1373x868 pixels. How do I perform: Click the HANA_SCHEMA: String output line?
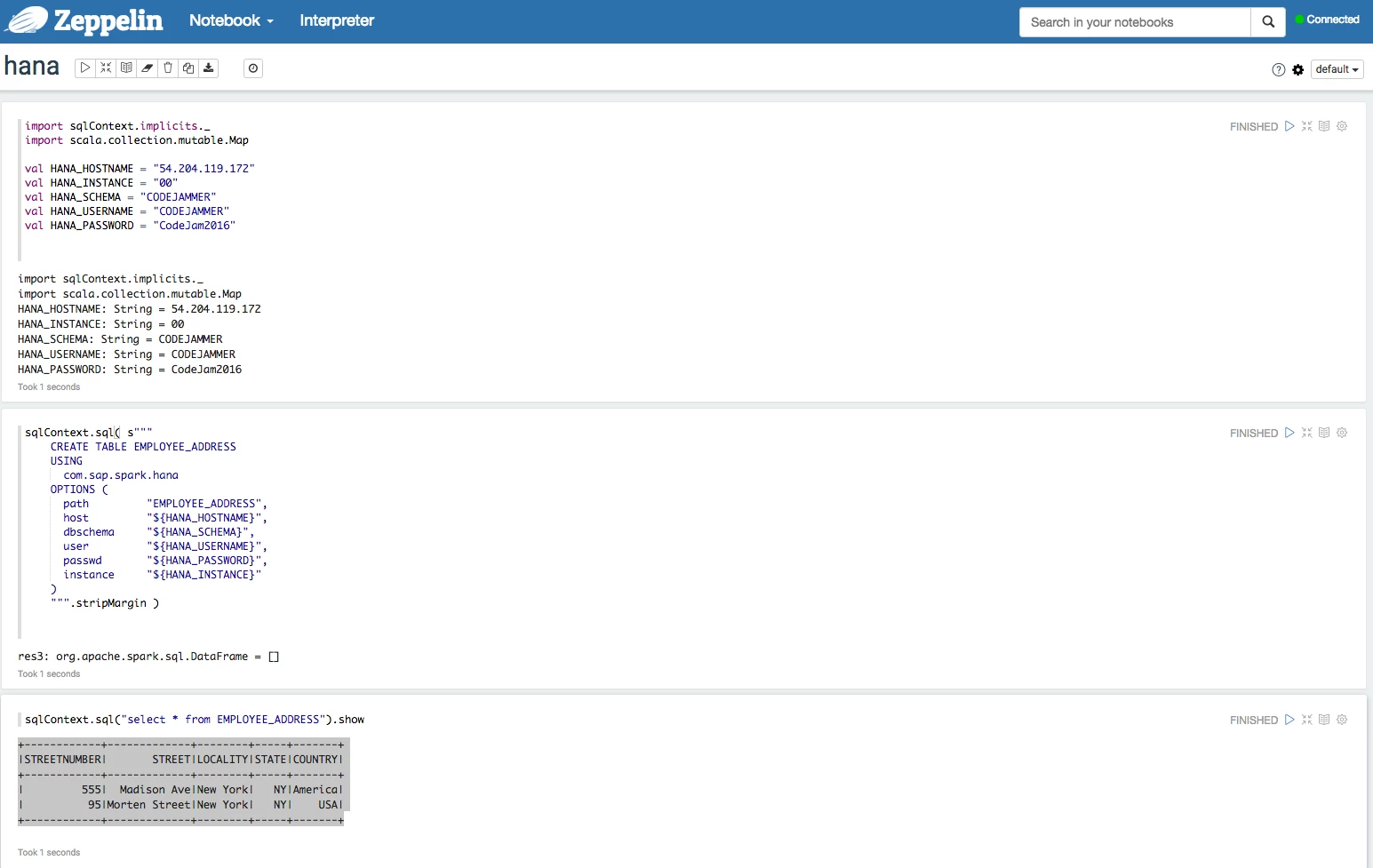120,339
